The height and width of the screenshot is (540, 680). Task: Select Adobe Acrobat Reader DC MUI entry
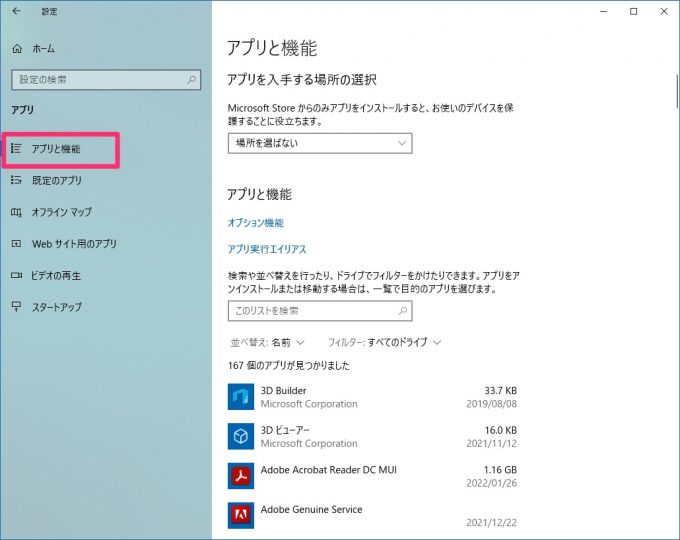372,476
